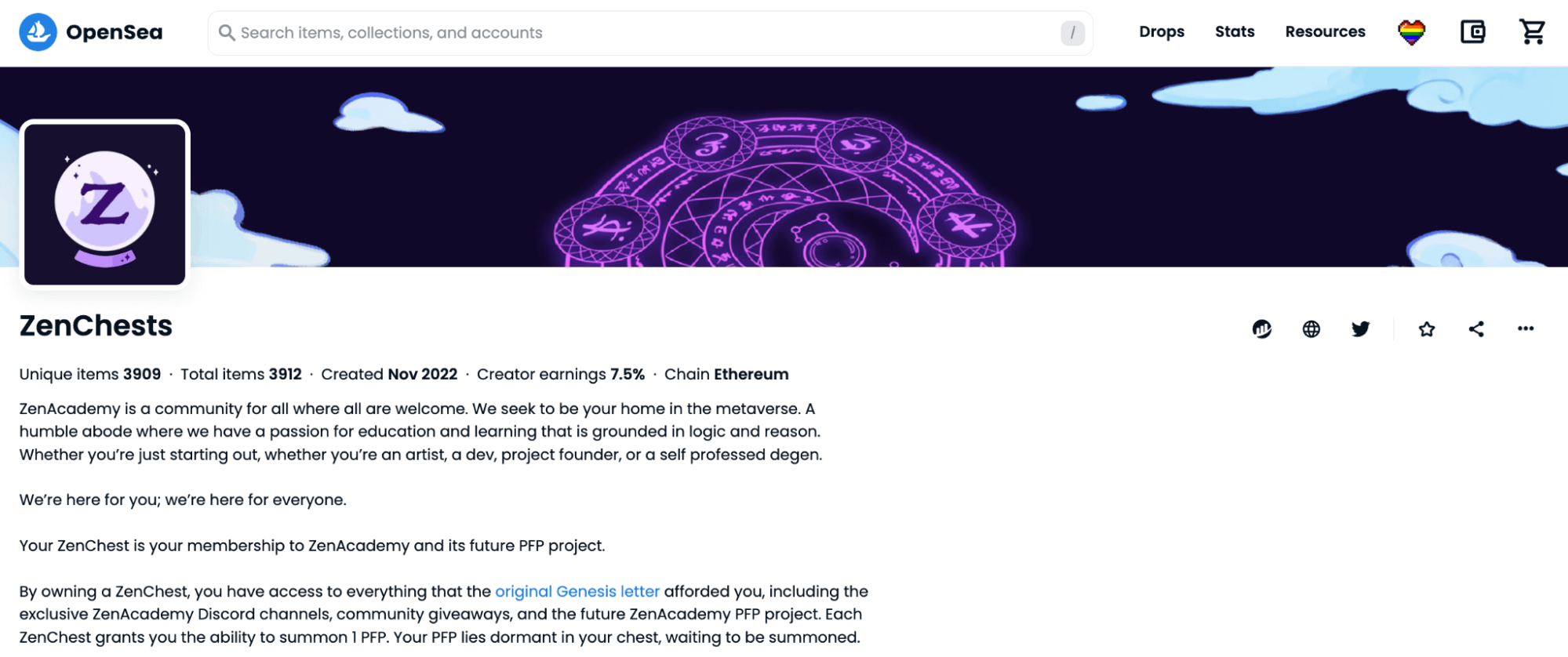Open the rainbow heart profile avatar

point(1410,32)
